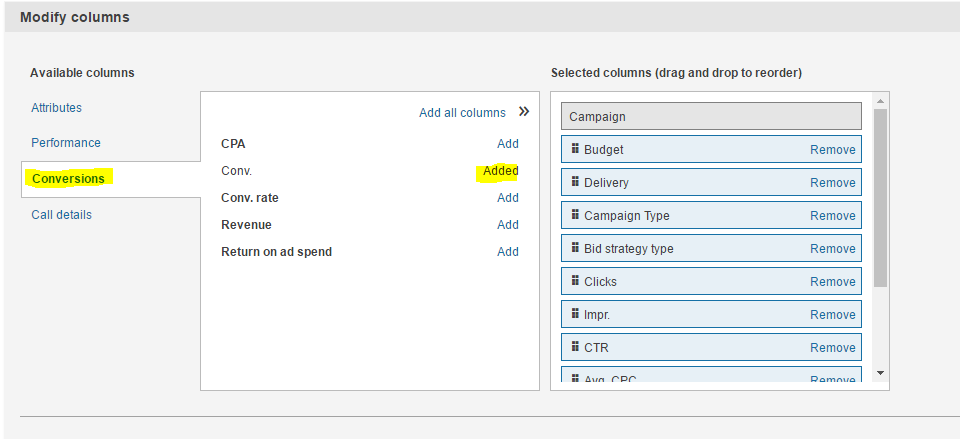Viewport: 960px width, 439px height.
Task: Click the CPA column name
Action: click(233, 144)
